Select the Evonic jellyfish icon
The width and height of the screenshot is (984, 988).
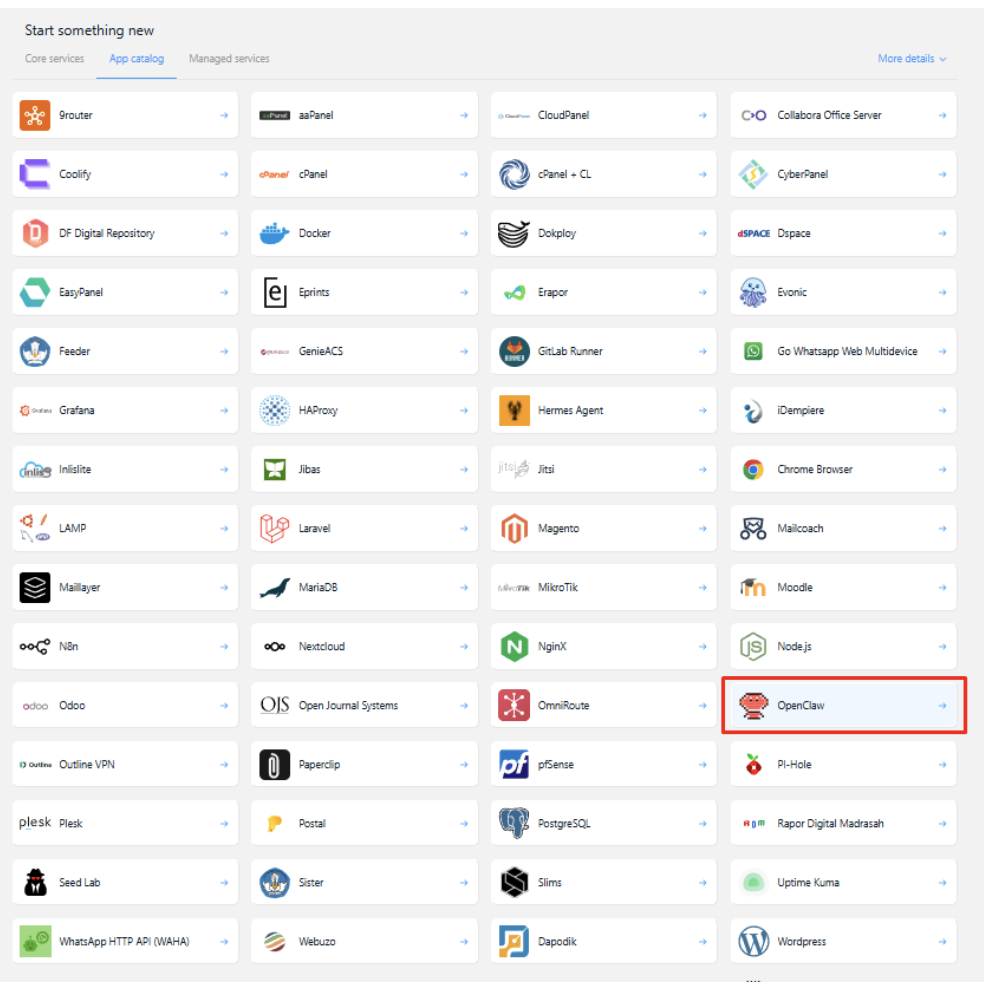pyautogui.click(x=753, y=292)
